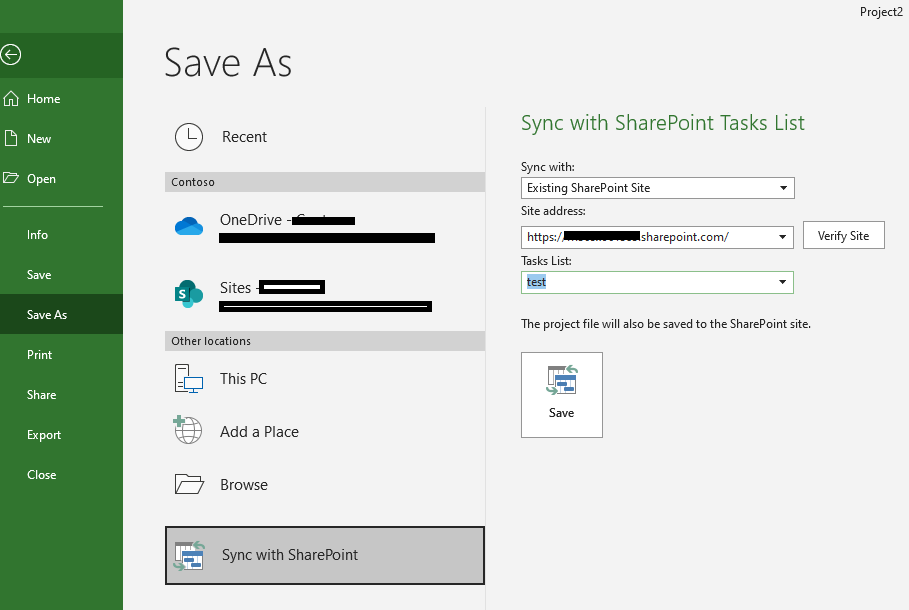This screenshot has width=909, height=610.
Task: Open the Print page
Action: 39,355
